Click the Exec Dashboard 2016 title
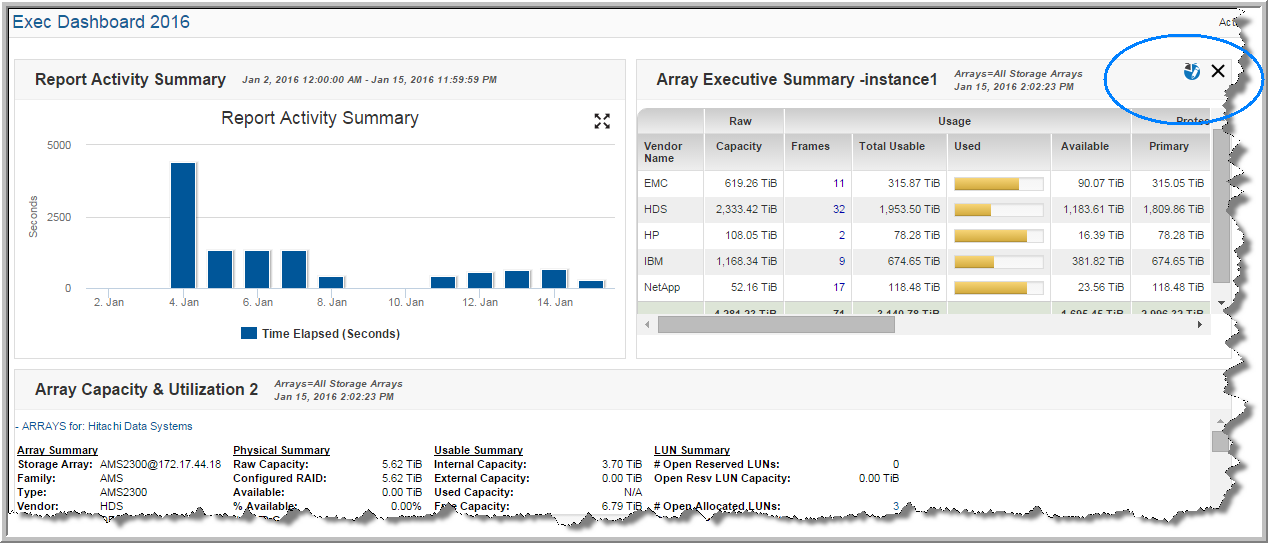 [100, 22]
